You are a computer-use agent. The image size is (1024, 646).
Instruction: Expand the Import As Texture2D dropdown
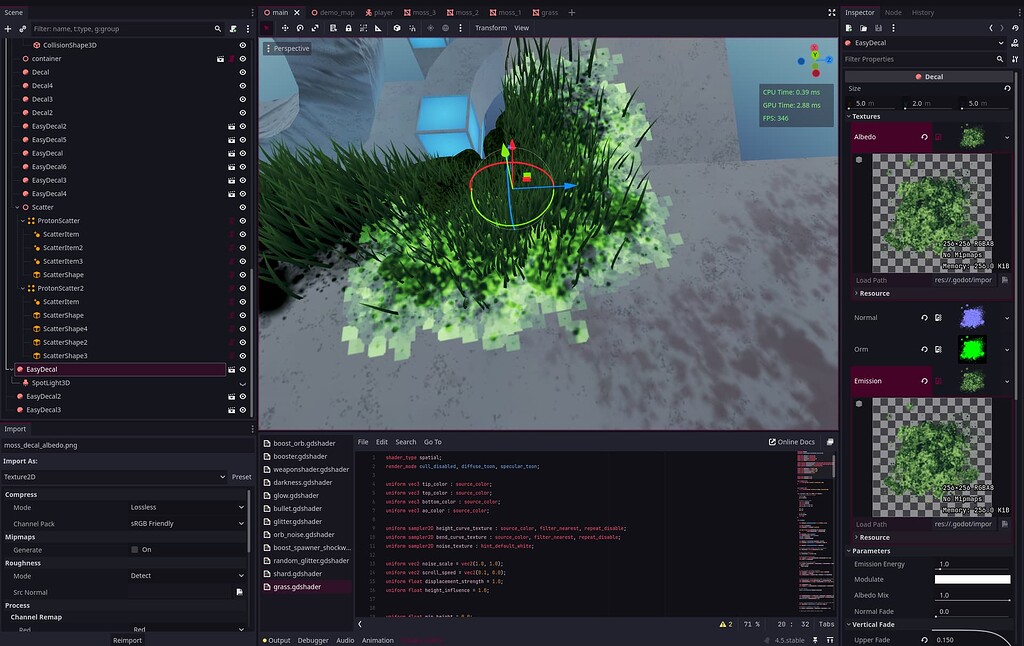coord(114,477)
